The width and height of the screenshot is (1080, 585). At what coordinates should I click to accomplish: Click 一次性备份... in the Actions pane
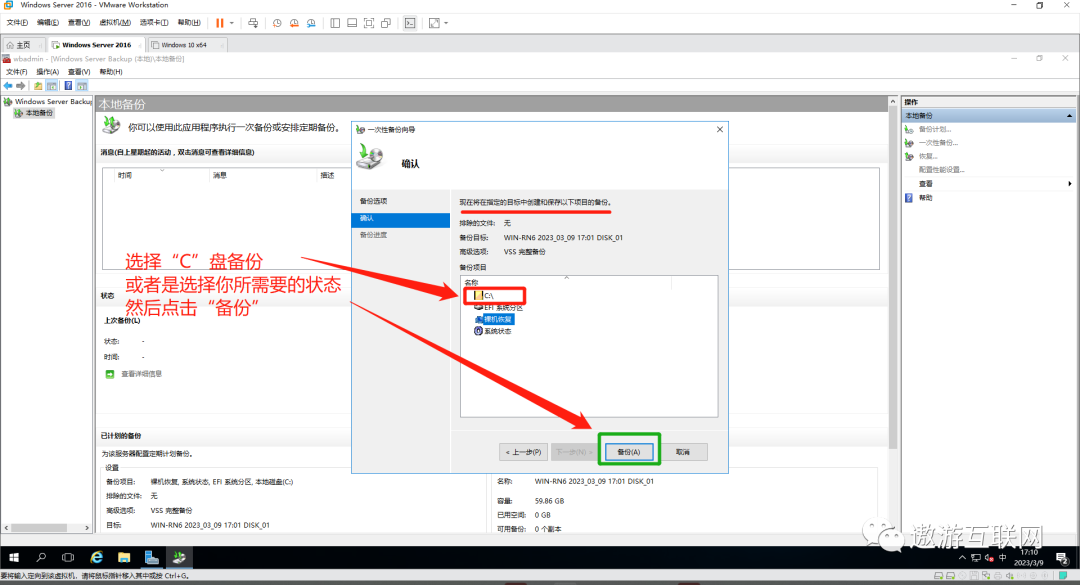[938, 143]
